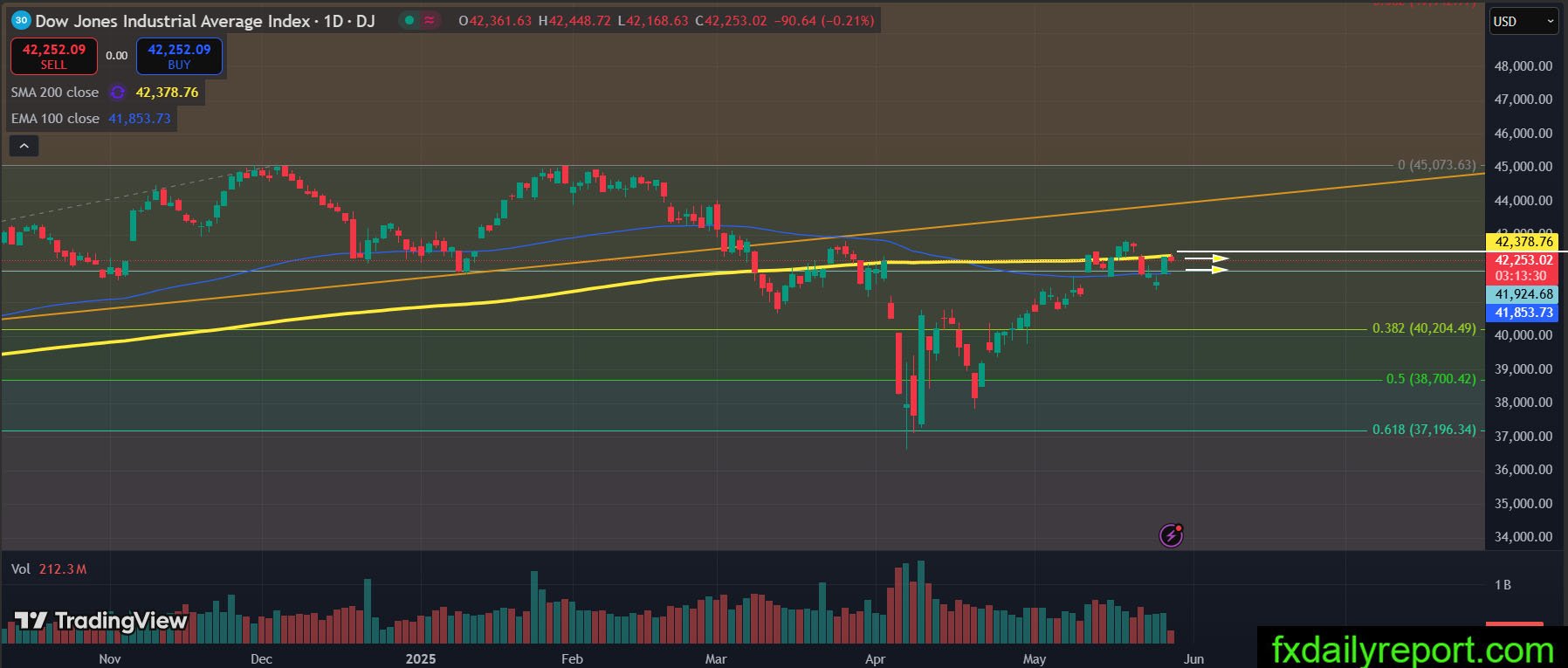Viewport: 1568px width, 668px height.
Task: Click the 40,000.00 price axis label
Action: coord(1523,334)
